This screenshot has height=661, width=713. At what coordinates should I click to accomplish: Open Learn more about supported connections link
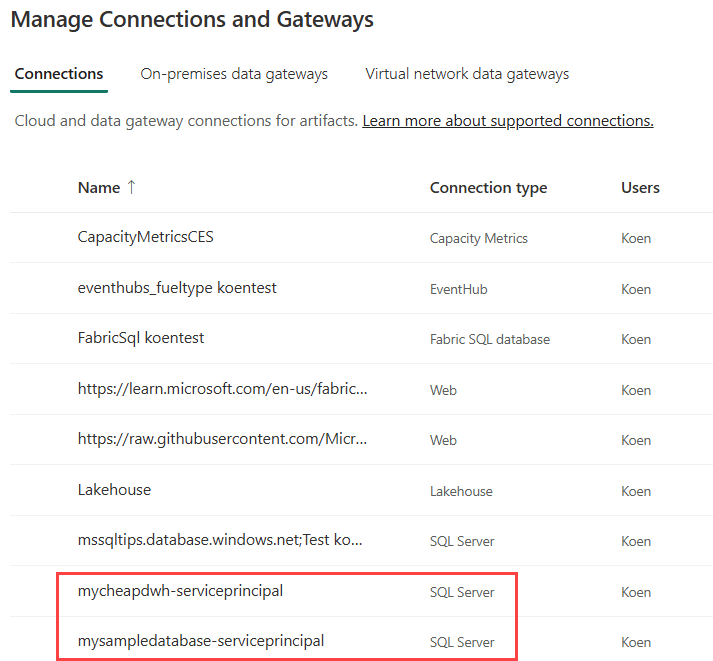pos(508,121)
